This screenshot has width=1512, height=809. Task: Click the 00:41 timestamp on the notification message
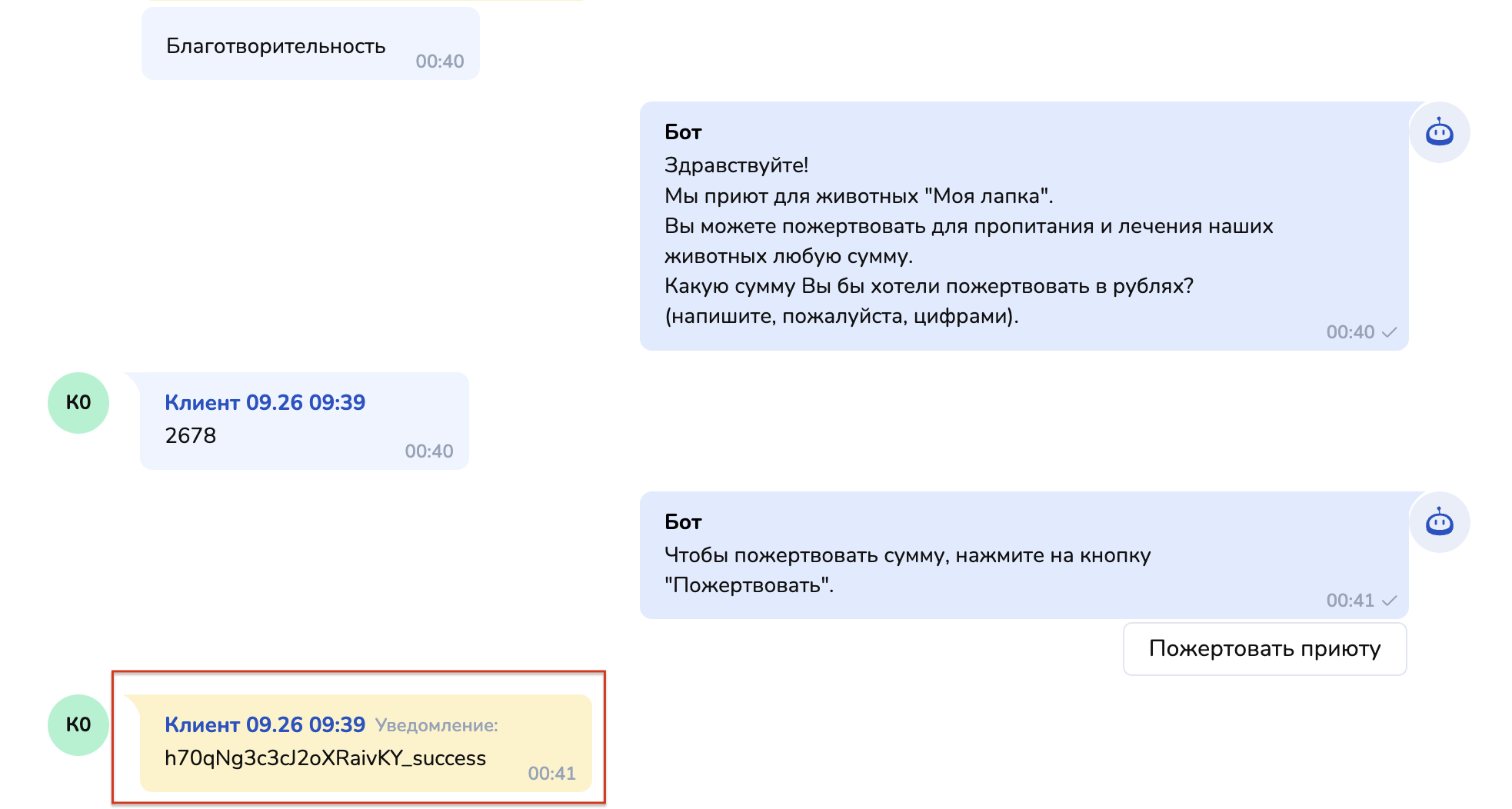tap(551, 774)
